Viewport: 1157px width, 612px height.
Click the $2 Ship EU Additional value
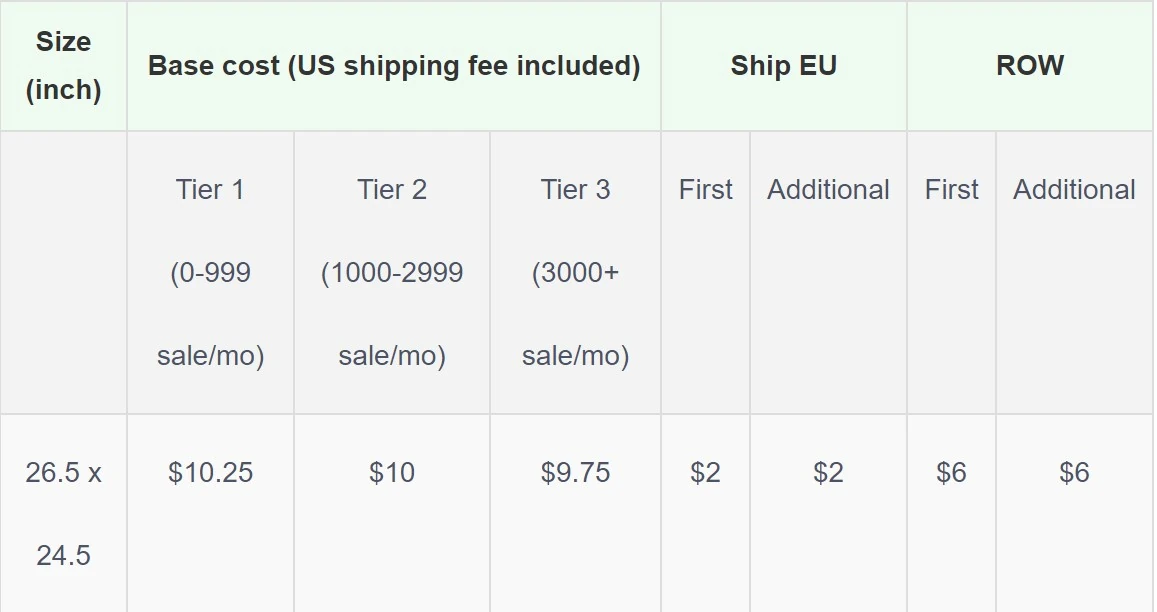(828, 472)
